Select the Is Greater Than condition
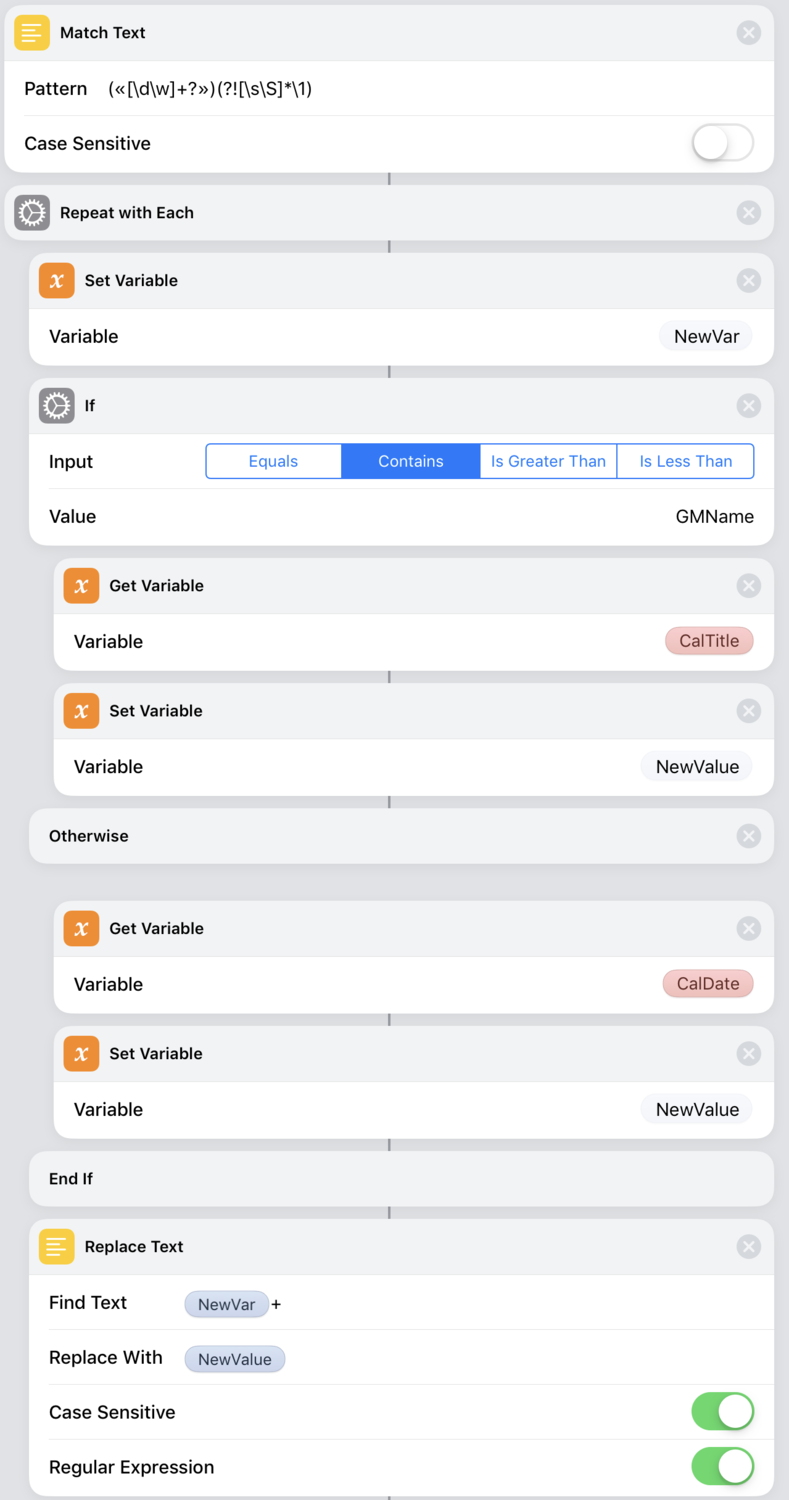Screen dimensions: 789x1500 pos(548,461)
